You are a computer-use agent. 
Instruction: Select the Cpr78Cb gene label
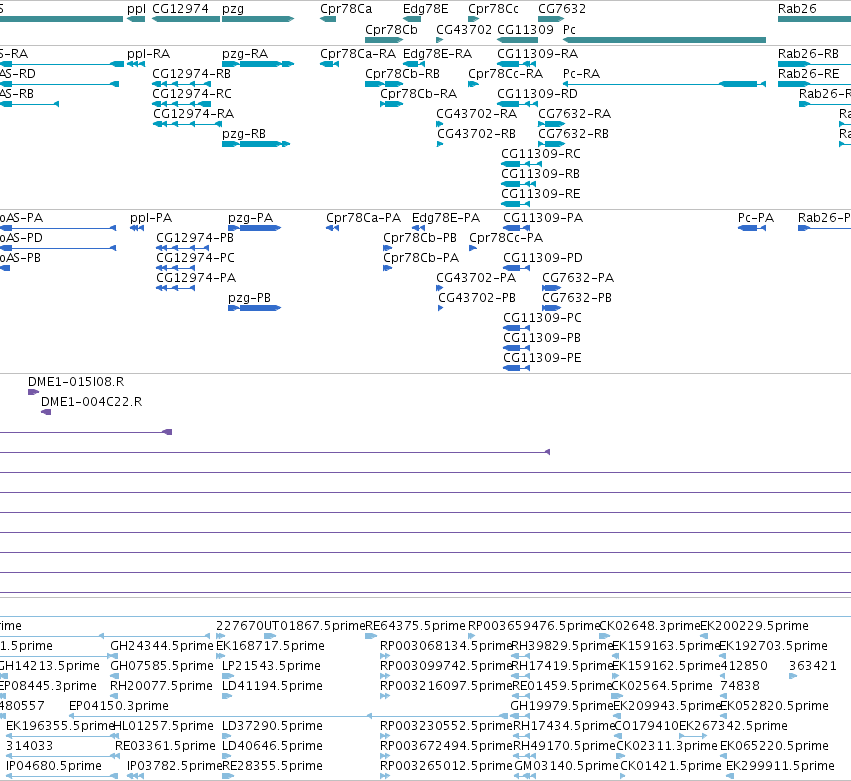click(391, 30)
